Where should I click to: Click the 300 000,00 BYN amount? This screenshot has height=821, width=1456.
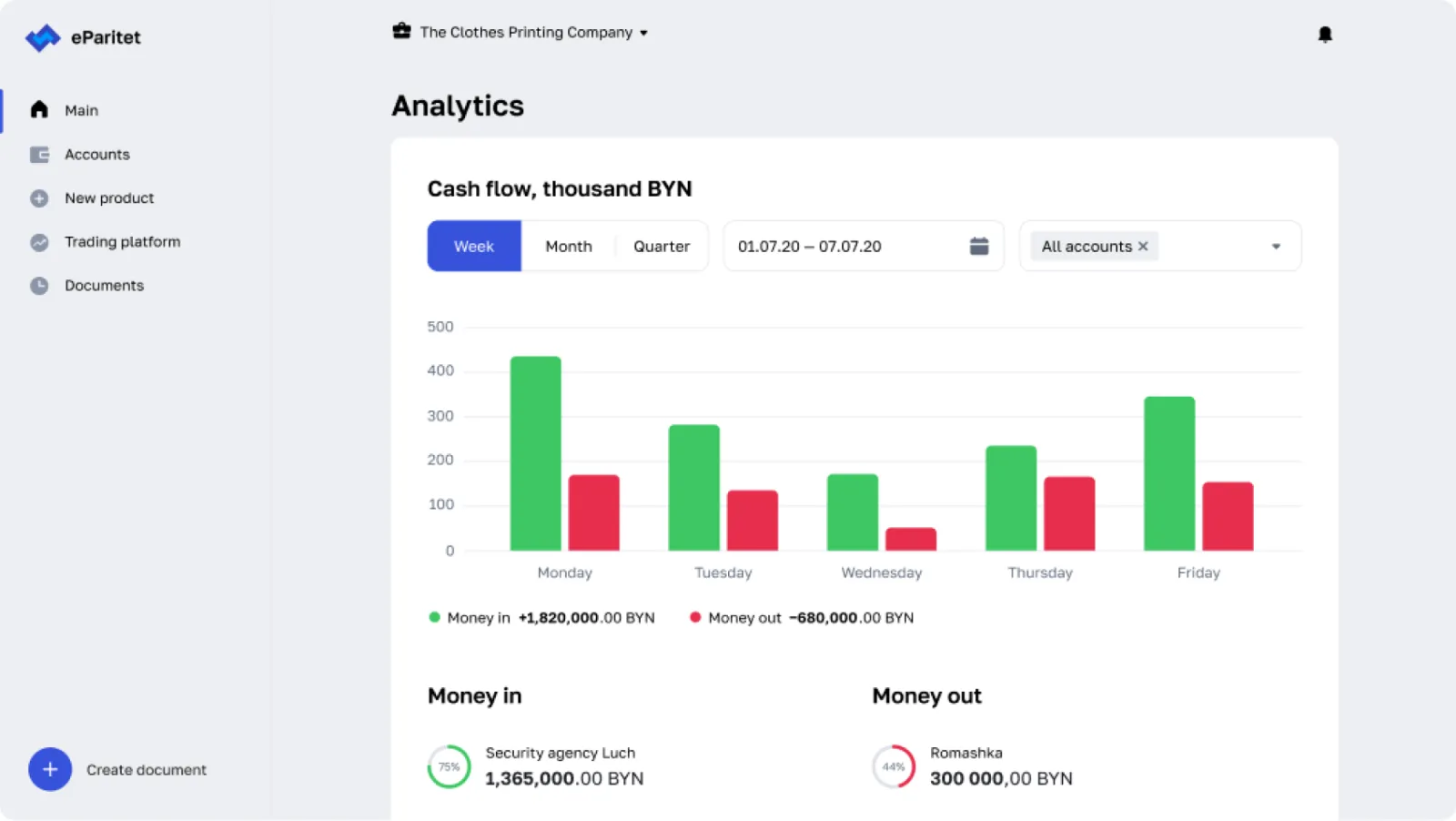[1001, 779]
